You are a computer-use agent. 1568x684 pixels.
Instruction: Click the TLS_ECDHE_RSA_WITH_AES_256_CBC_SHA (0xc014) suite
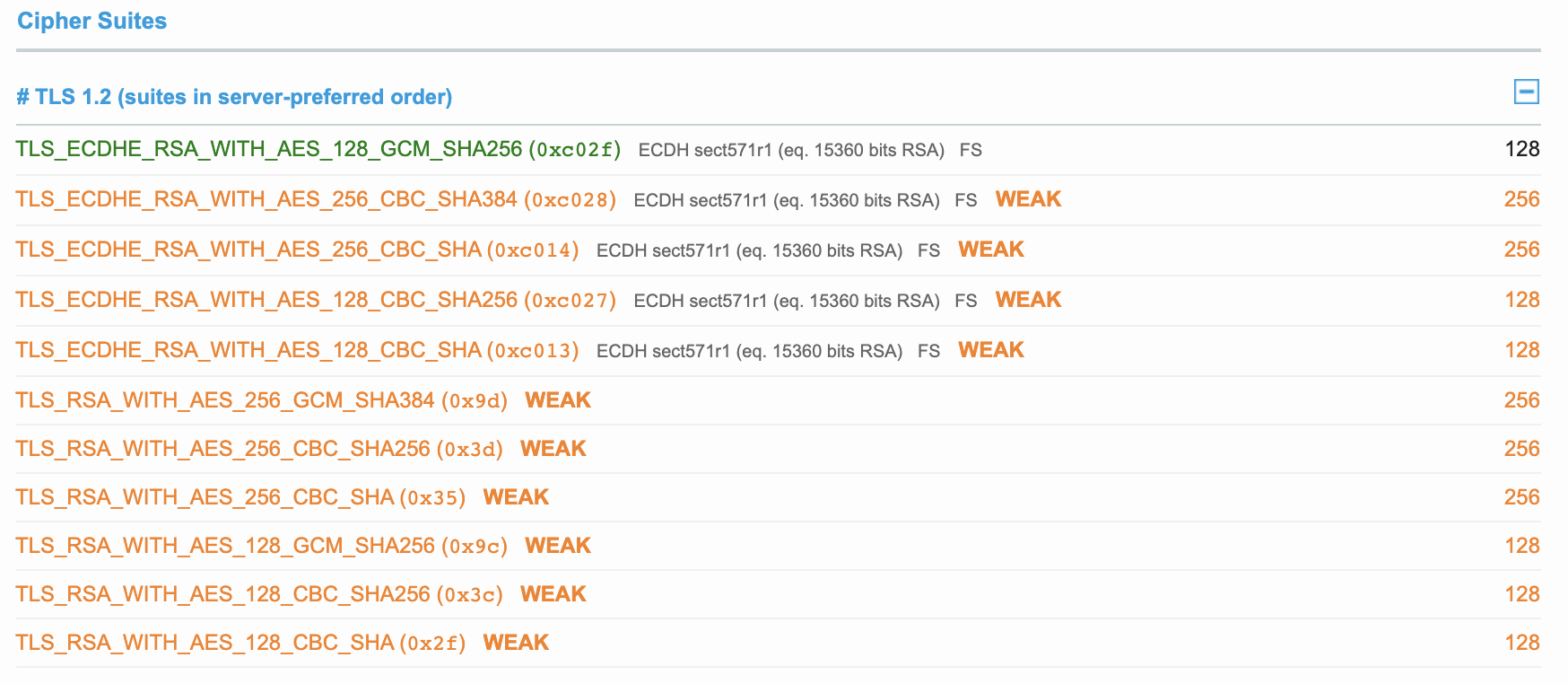coord(297,250)
